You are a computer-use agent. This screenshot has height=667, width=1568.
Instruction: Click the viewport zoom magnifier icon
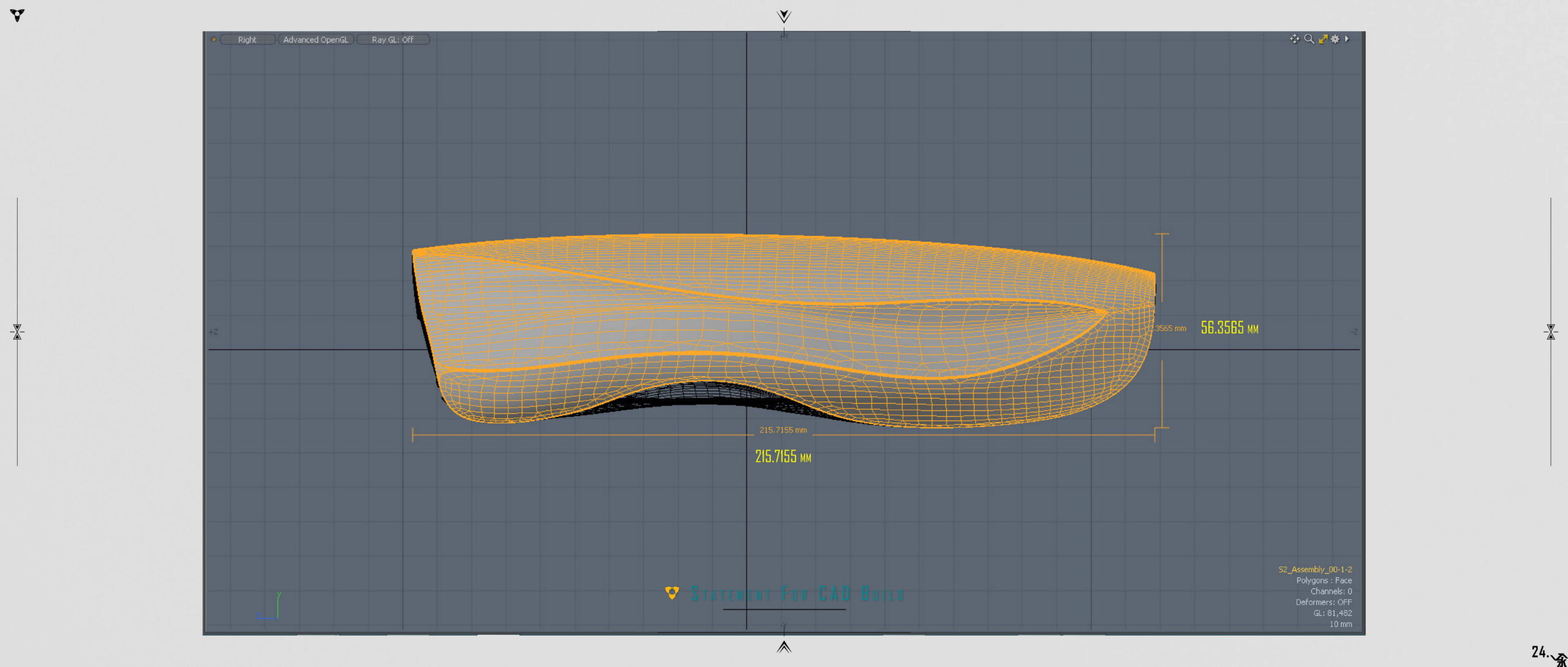point(1309,39)
